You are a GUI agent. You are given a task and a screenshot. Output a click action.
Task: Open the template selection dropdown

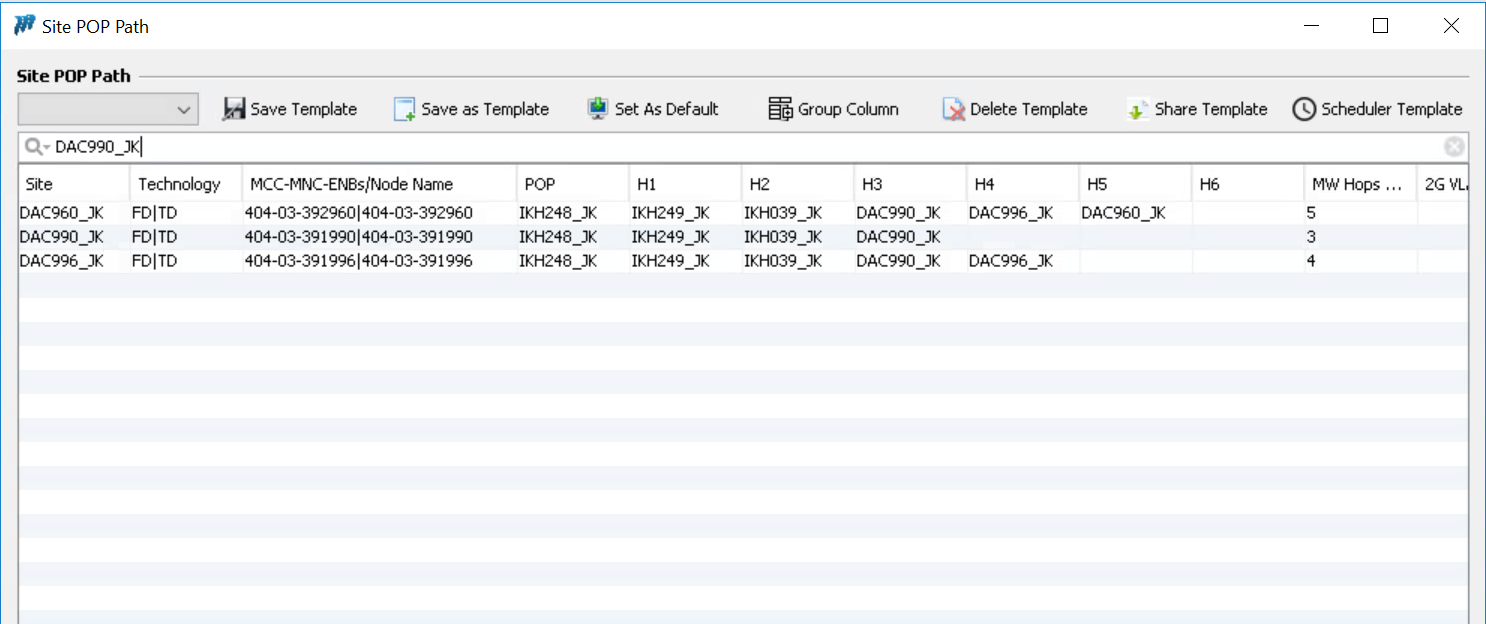(x=108, y=109)
